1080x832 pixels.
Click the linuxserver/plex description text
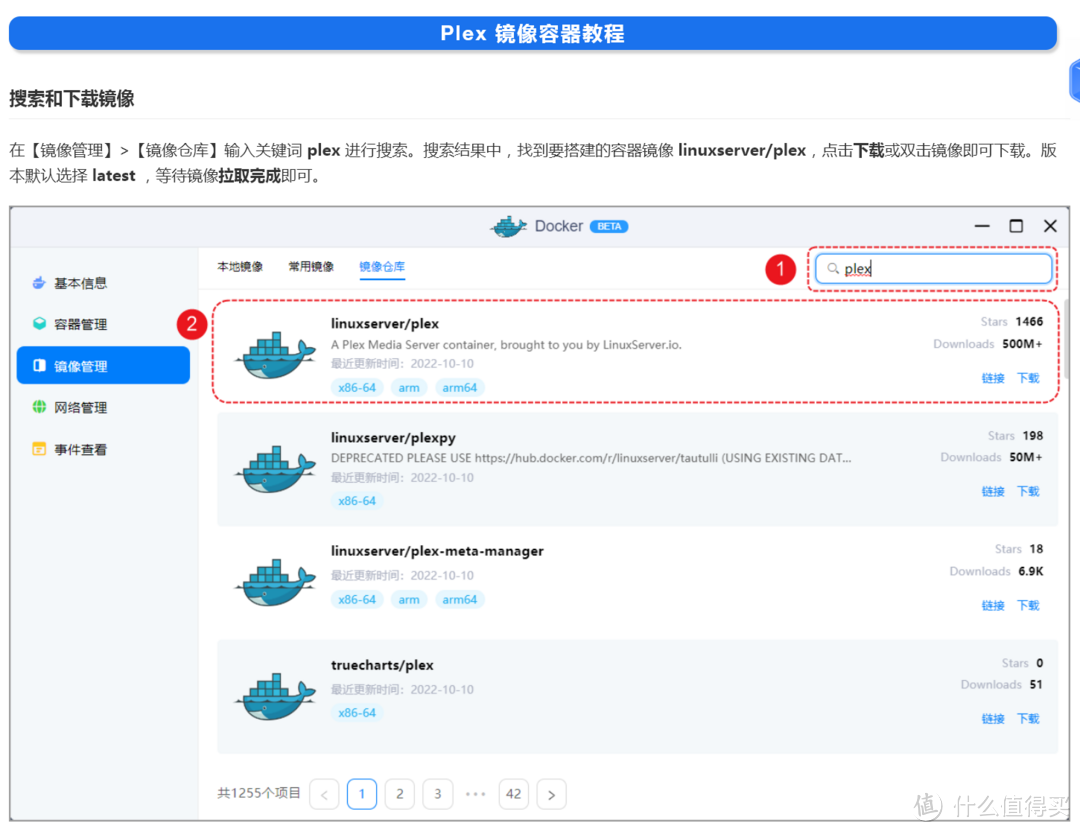(506, 345)
